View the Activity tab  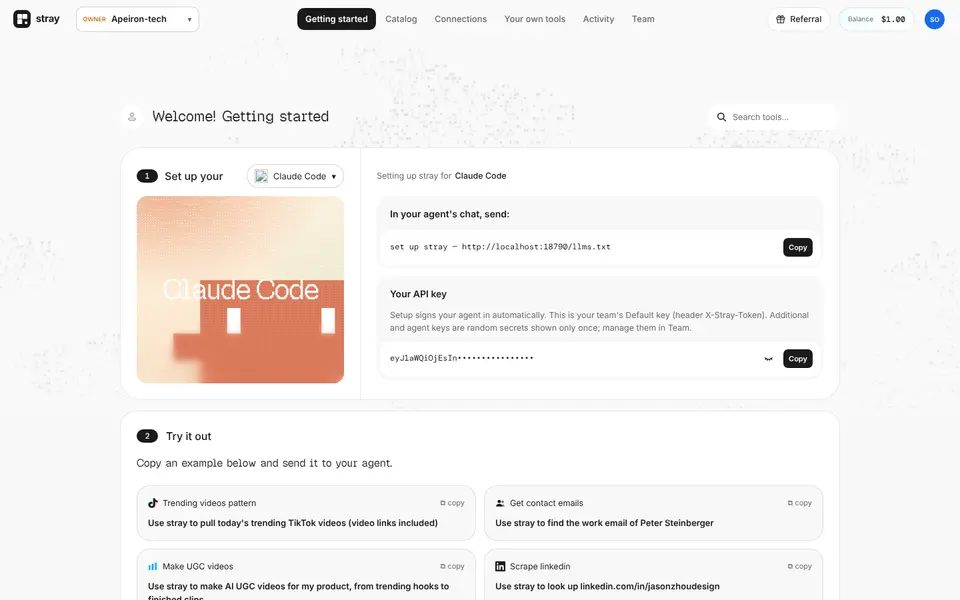pyautogui.click(x=598, y=19)
